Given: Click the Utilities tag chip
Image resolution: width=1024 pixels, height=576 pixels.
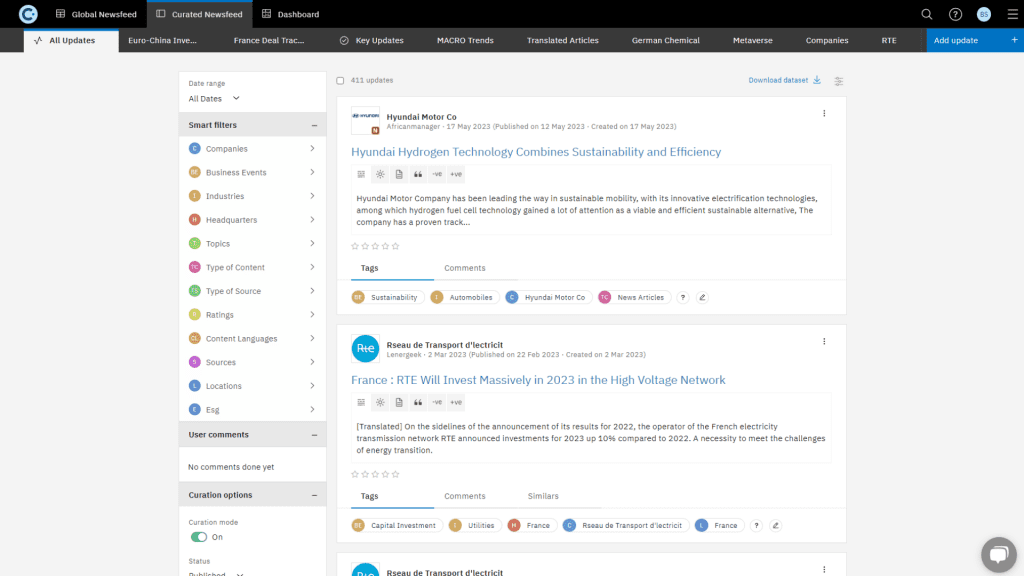Looking at the screenshot, I should coord(475,525).
